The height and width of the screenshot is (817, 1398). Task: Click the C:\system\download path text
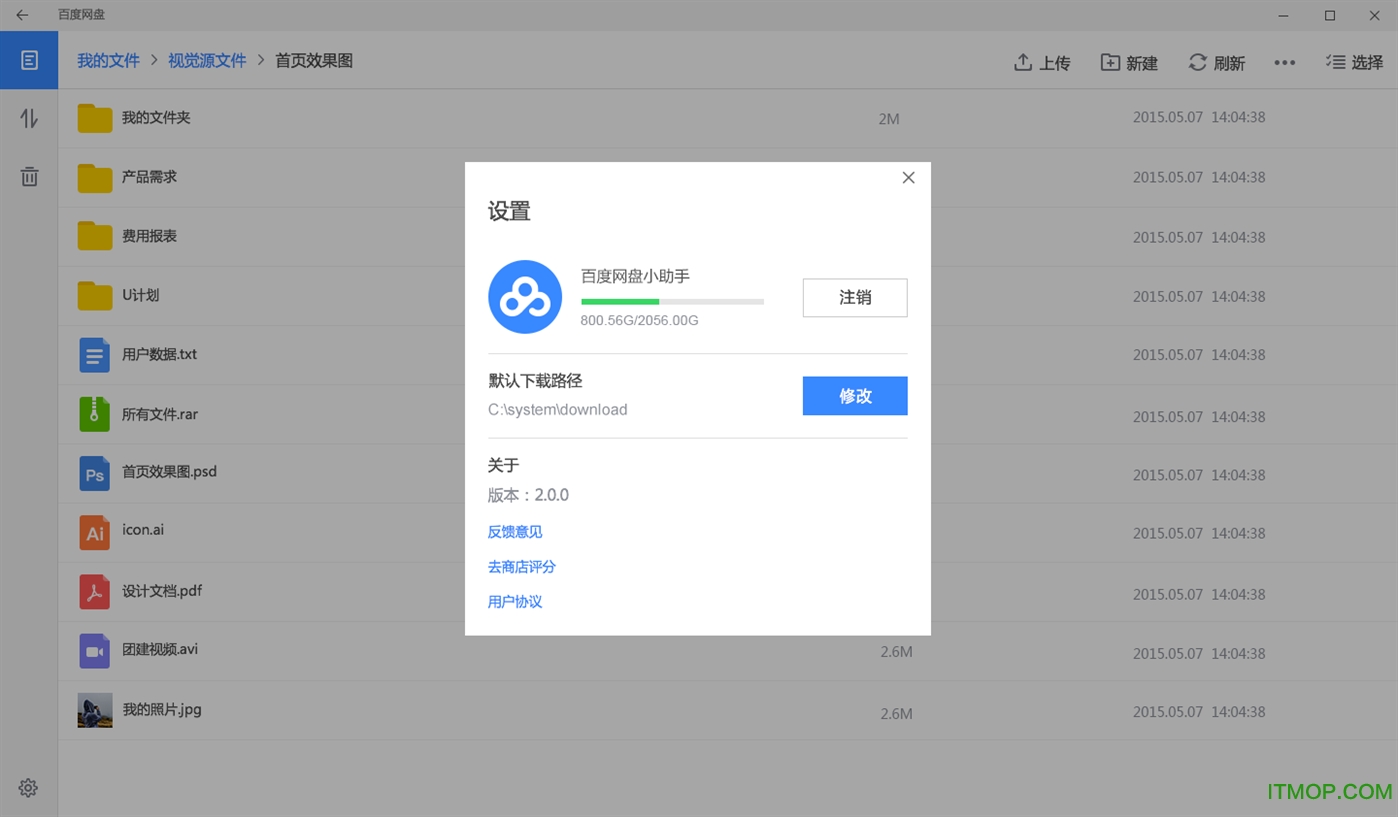(557, 410)
